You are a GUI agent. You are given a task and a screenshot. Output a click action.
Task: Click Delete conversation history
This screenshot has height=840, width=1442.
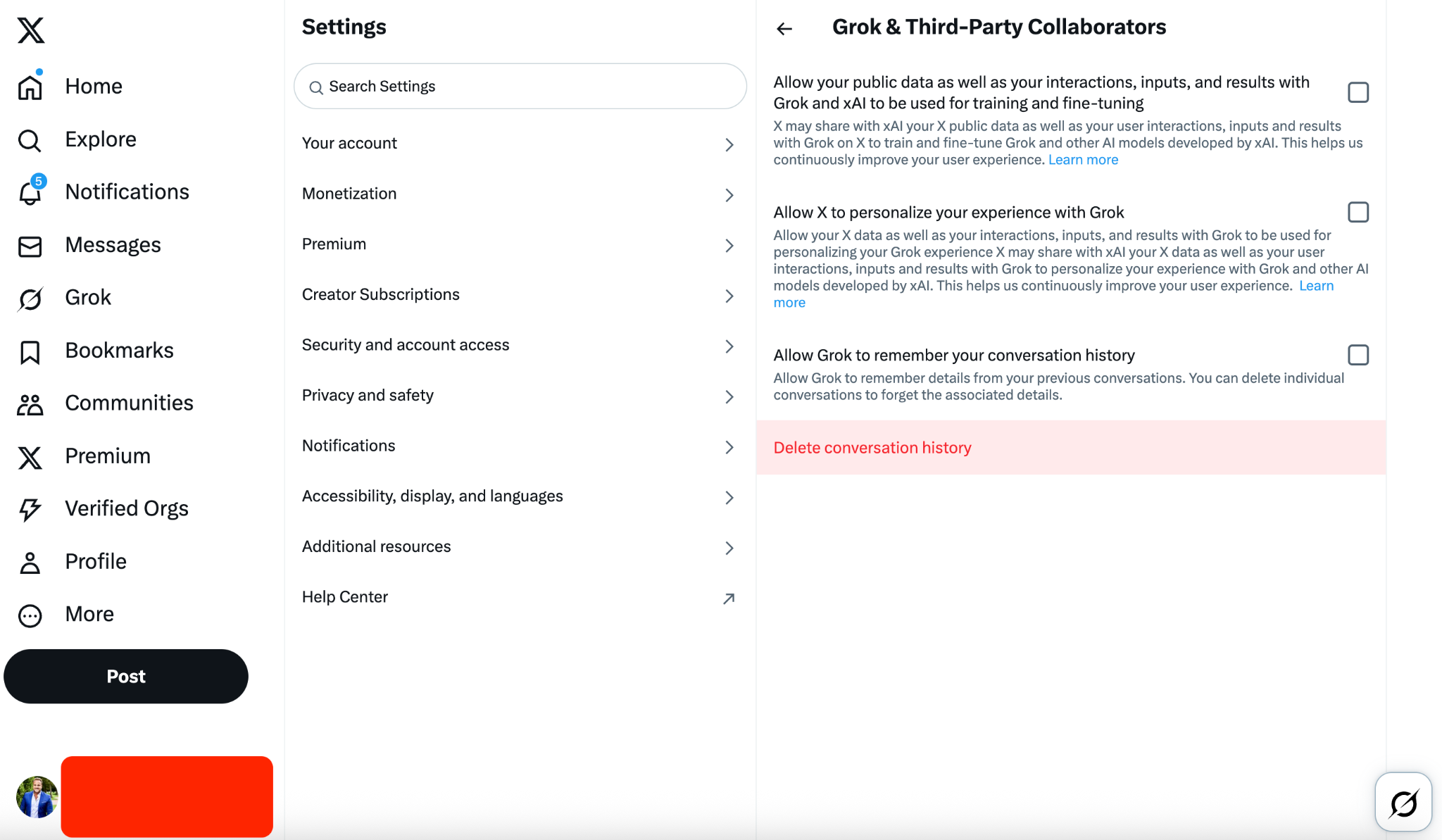click(x=872, y=448)
